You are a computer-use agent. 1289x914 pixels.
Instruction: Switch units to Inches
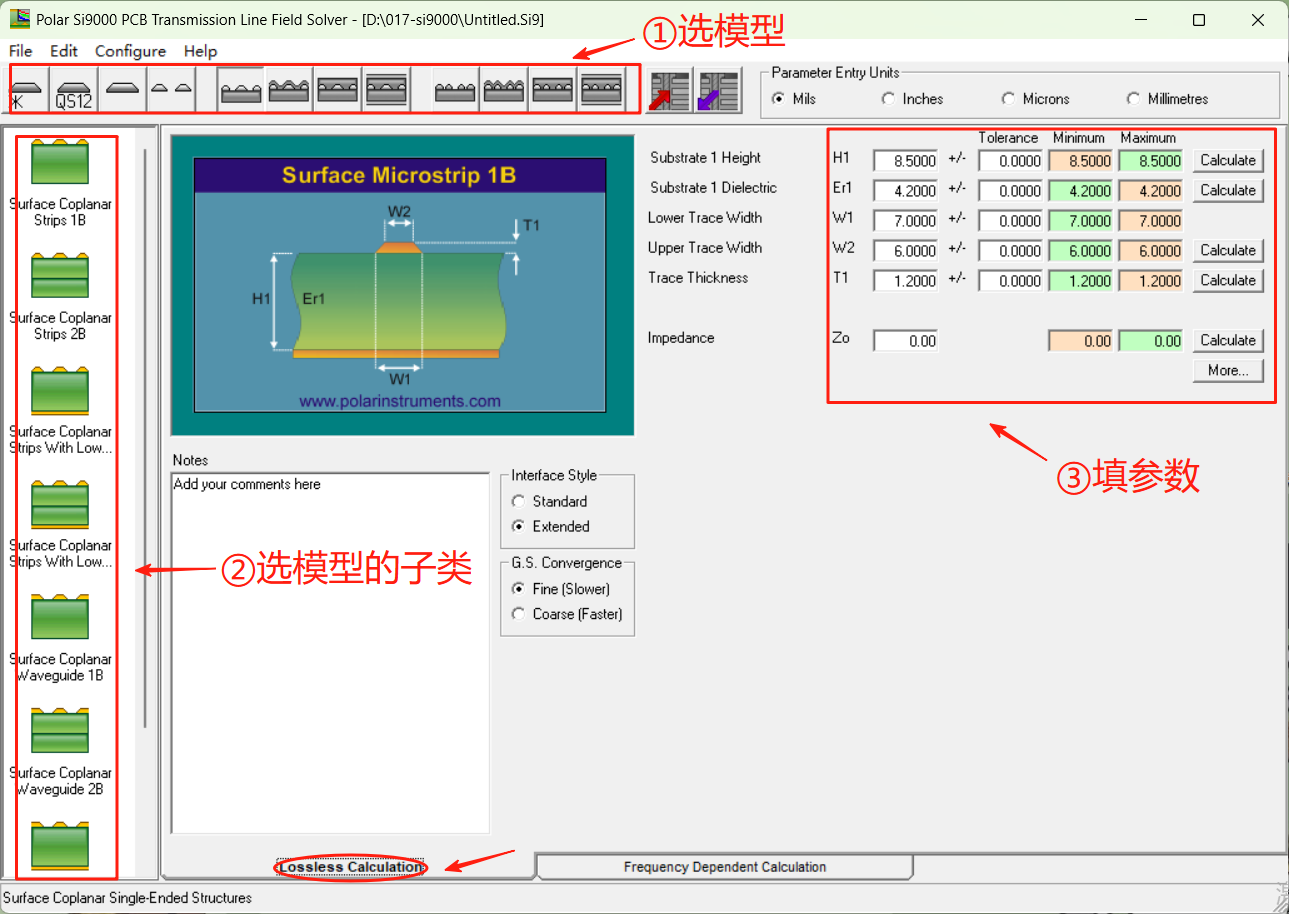tap(888, 99)
